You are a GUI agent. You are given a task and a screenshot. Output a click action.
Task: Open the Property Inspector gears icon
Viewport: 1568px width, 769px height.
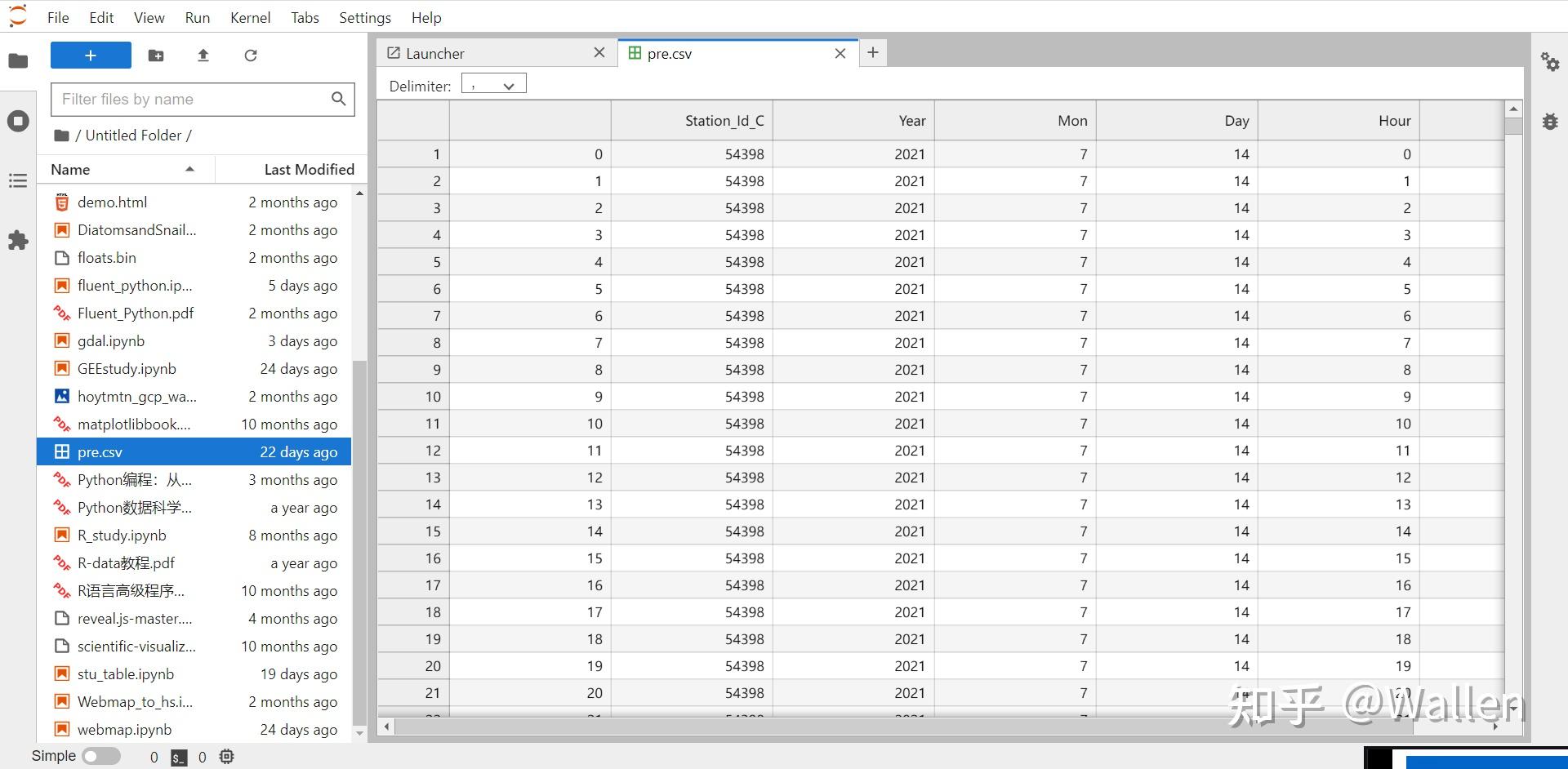click(x=1549, y=61)
